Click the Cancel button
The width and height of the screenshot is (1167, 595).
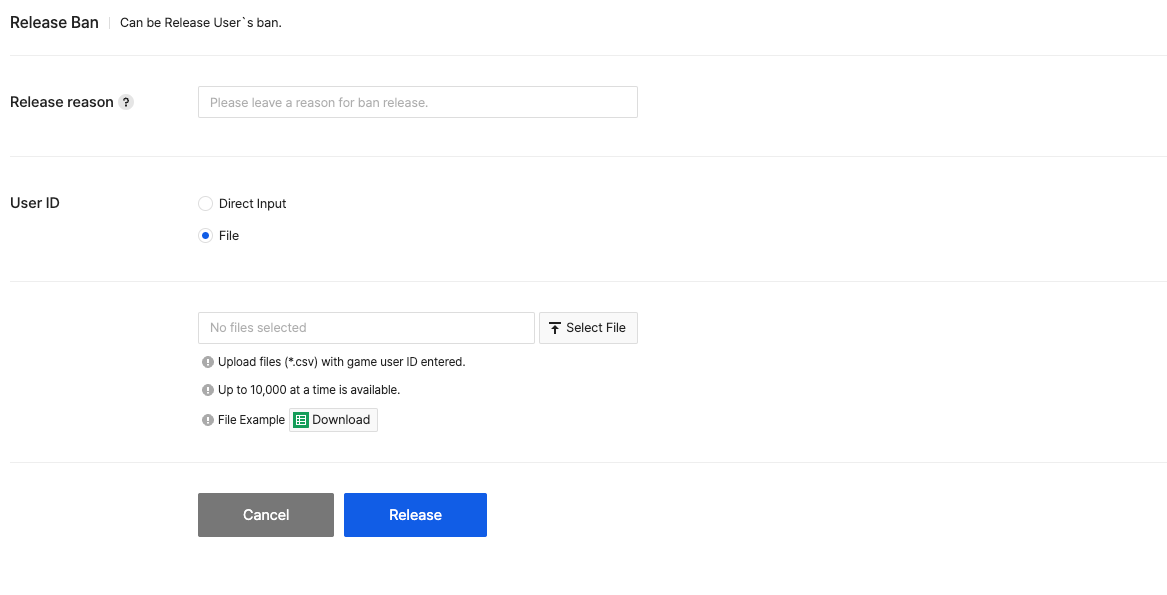click(266, 515)
